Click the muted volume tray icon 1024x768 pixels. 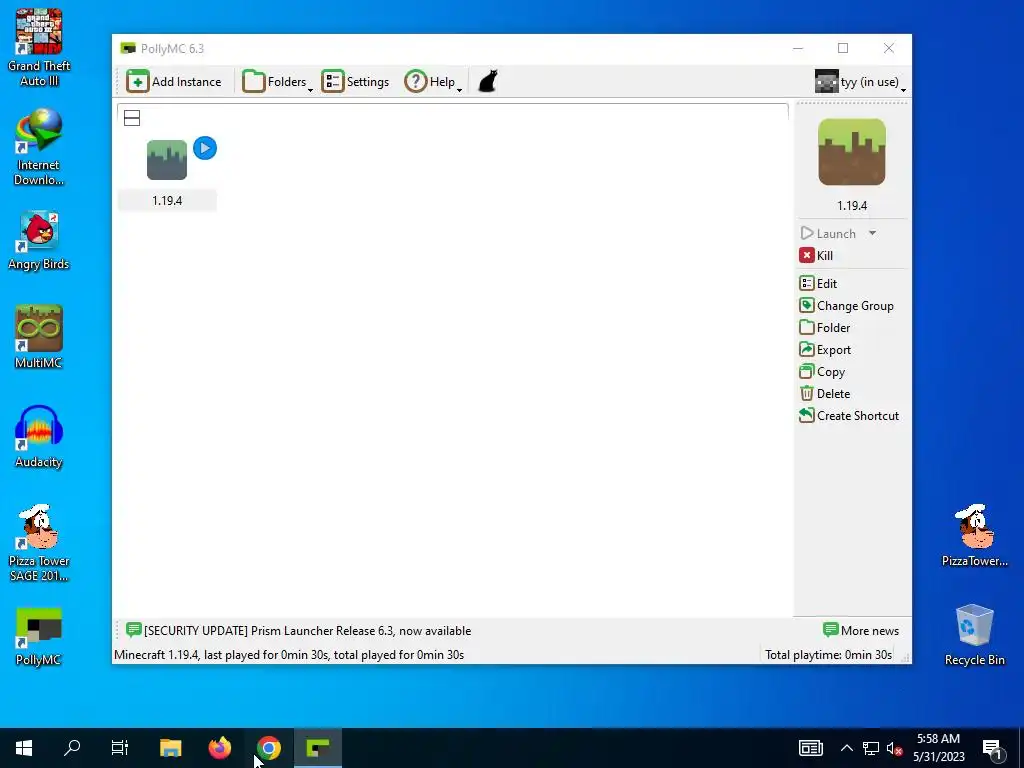[x=894, y=748]
